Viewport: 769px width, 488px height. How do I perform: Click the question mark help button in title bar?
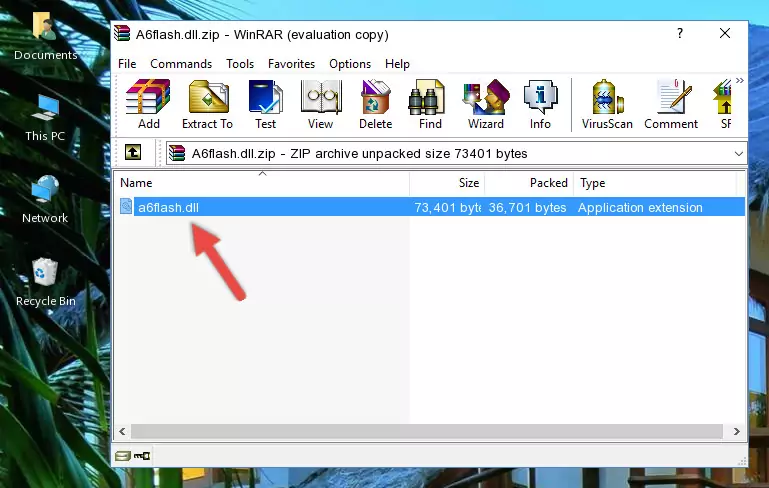click(680, 33)
